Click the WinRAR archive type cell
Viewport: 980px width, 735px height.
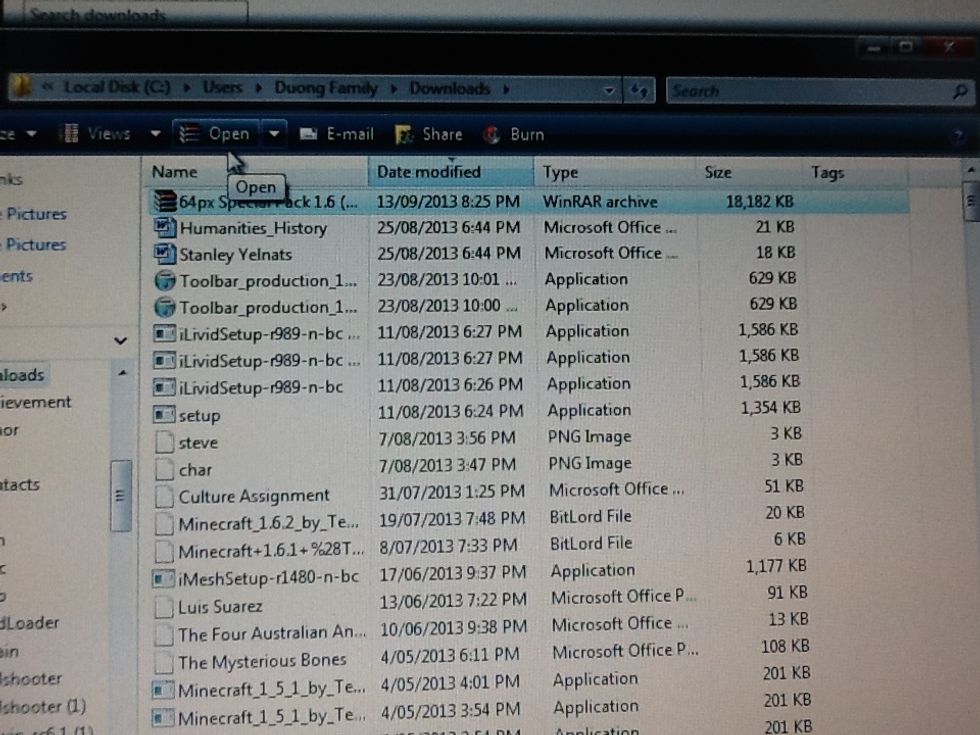[600, 201]
